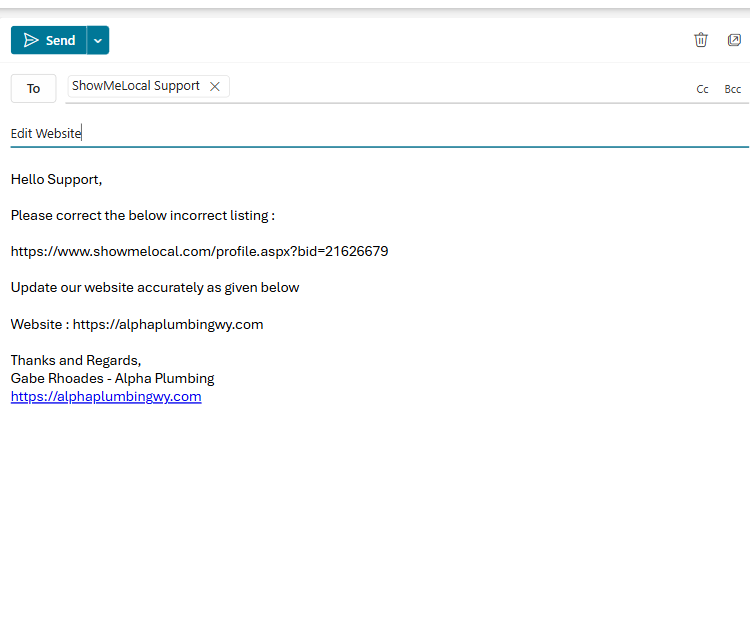The height and width of the screenshot is (635, 750).
Task: Send the email with the Send button
Action: tap(49, 40)
